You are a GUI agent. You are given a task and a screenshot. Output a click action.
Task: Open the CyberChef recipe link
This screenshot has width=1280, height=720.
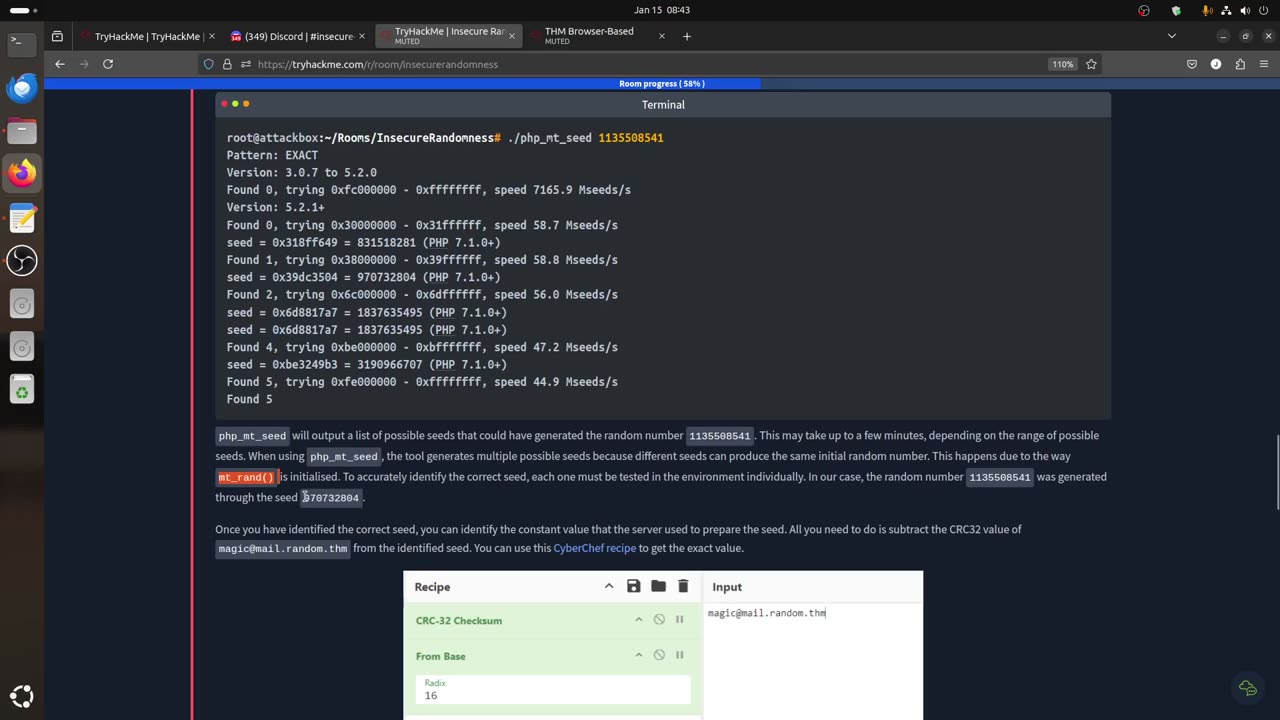pos(595,548)
